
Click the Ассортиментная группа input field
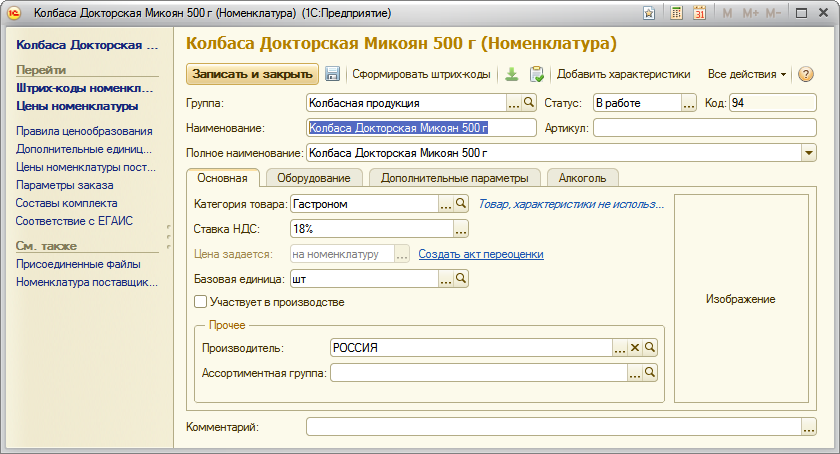(x=478, y=373)
